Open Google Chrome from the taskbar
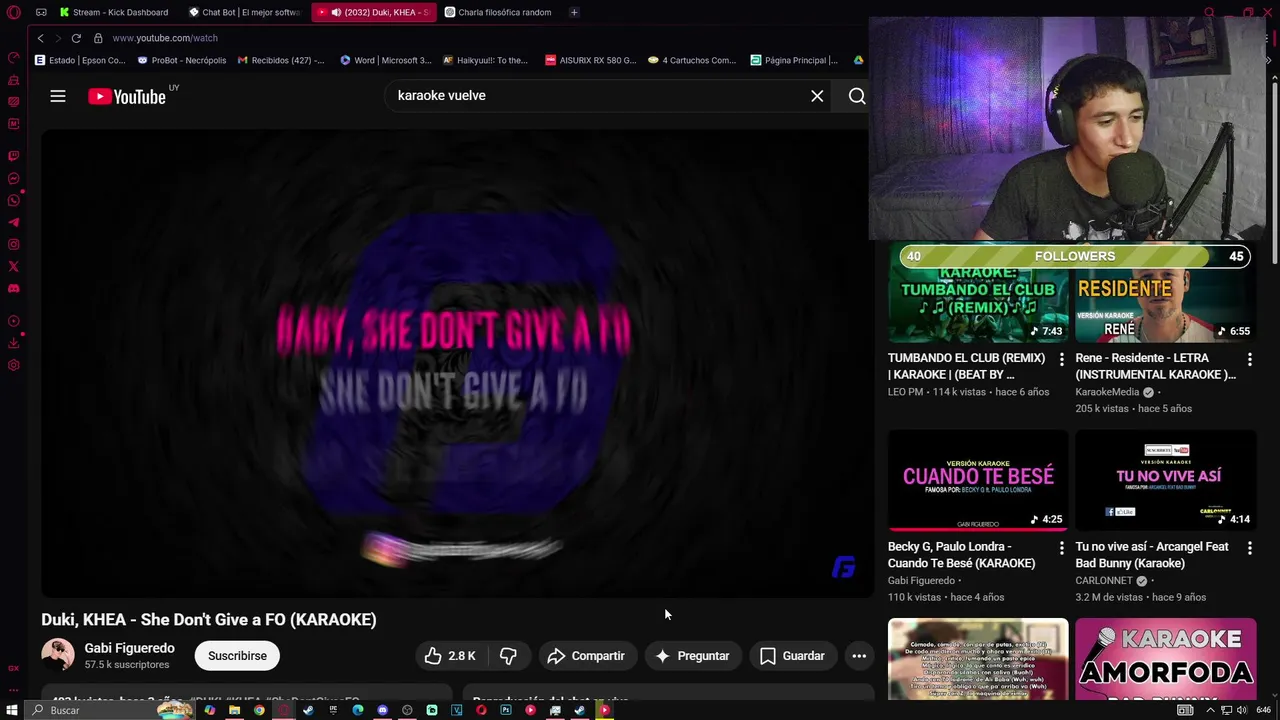The image size is (1280, 720). point(259,710)
